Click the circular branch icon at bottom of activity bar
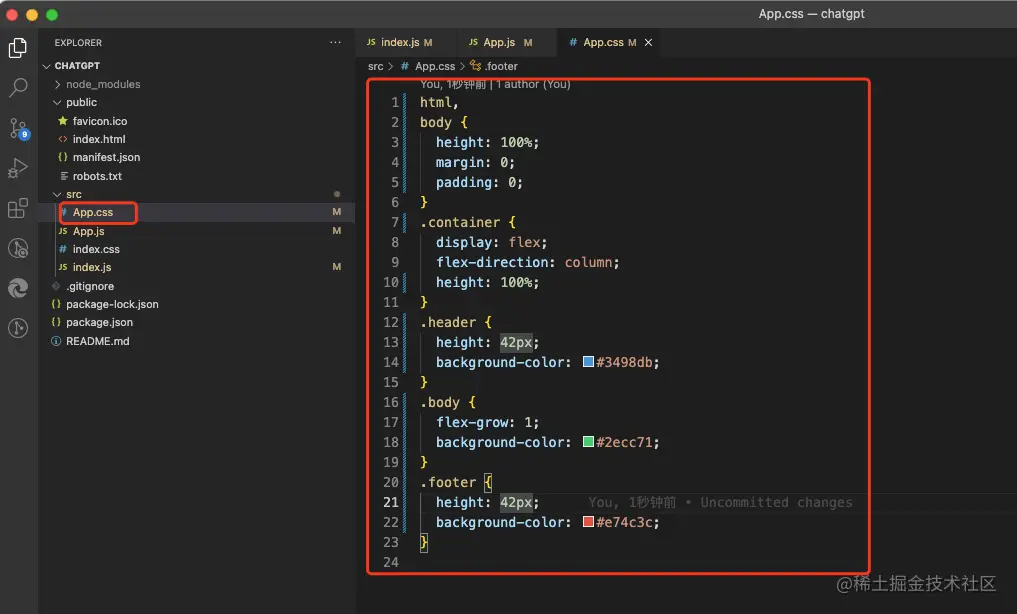 [x=18, y=328]
